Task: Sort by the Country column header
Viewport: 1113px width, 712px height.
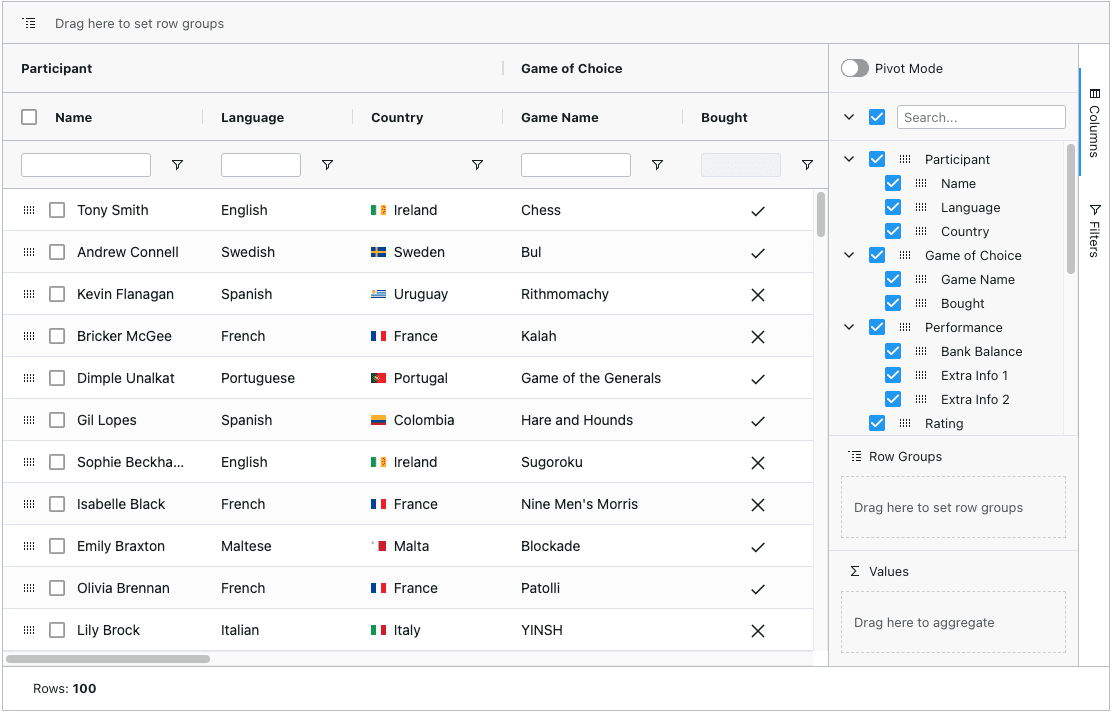Action: [397, 117]
